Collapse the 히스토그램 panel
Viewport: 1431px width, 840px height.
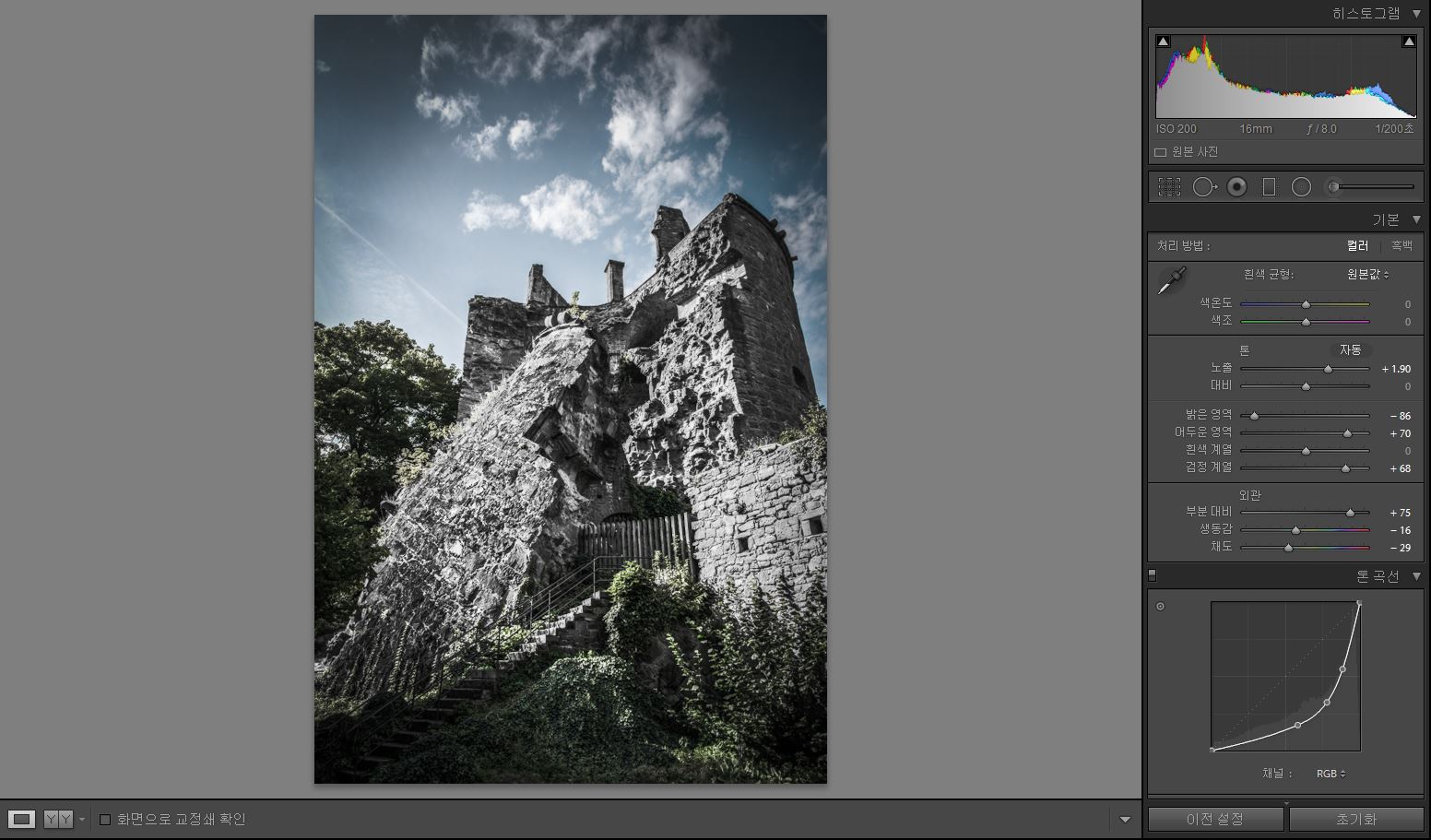point(1416,13)
